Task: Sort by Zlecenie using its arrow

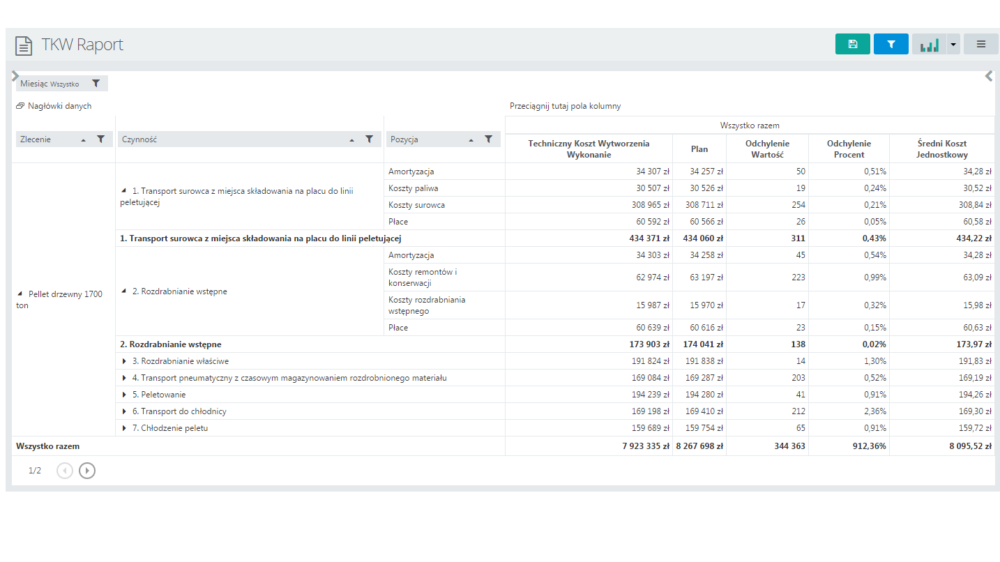Action: 84,140
